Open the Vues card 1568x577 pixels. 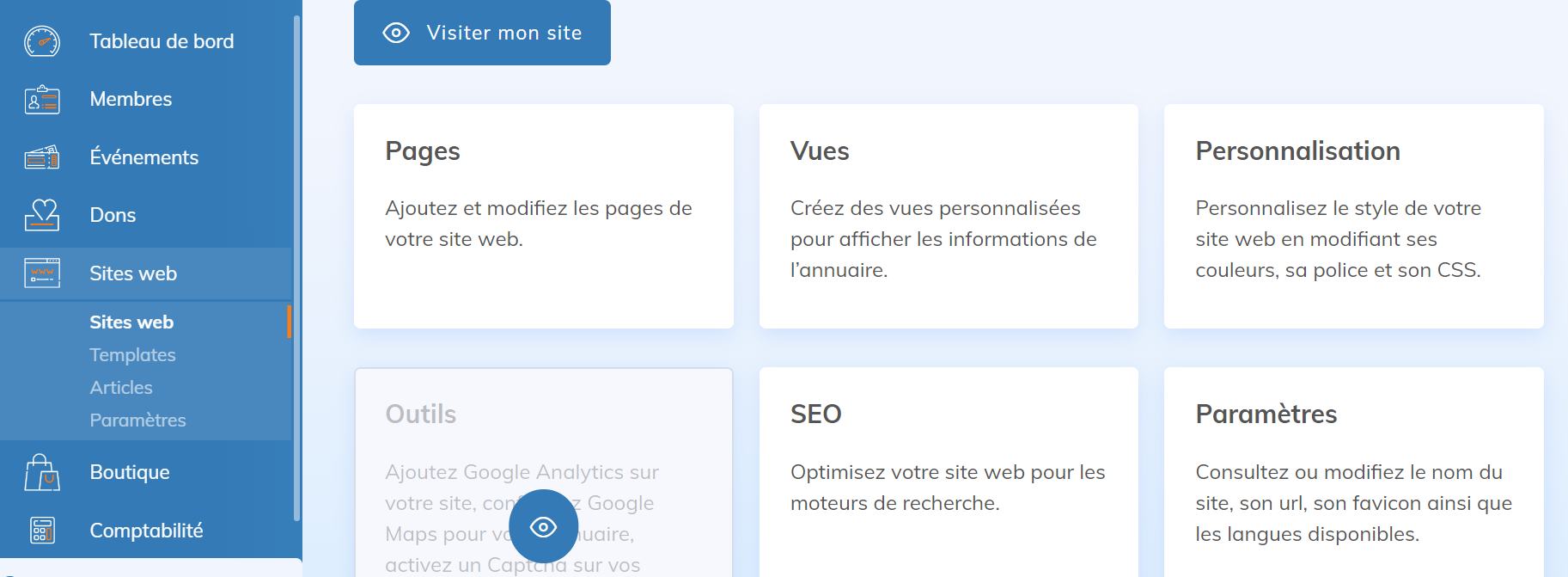click(x=949, y=216)
